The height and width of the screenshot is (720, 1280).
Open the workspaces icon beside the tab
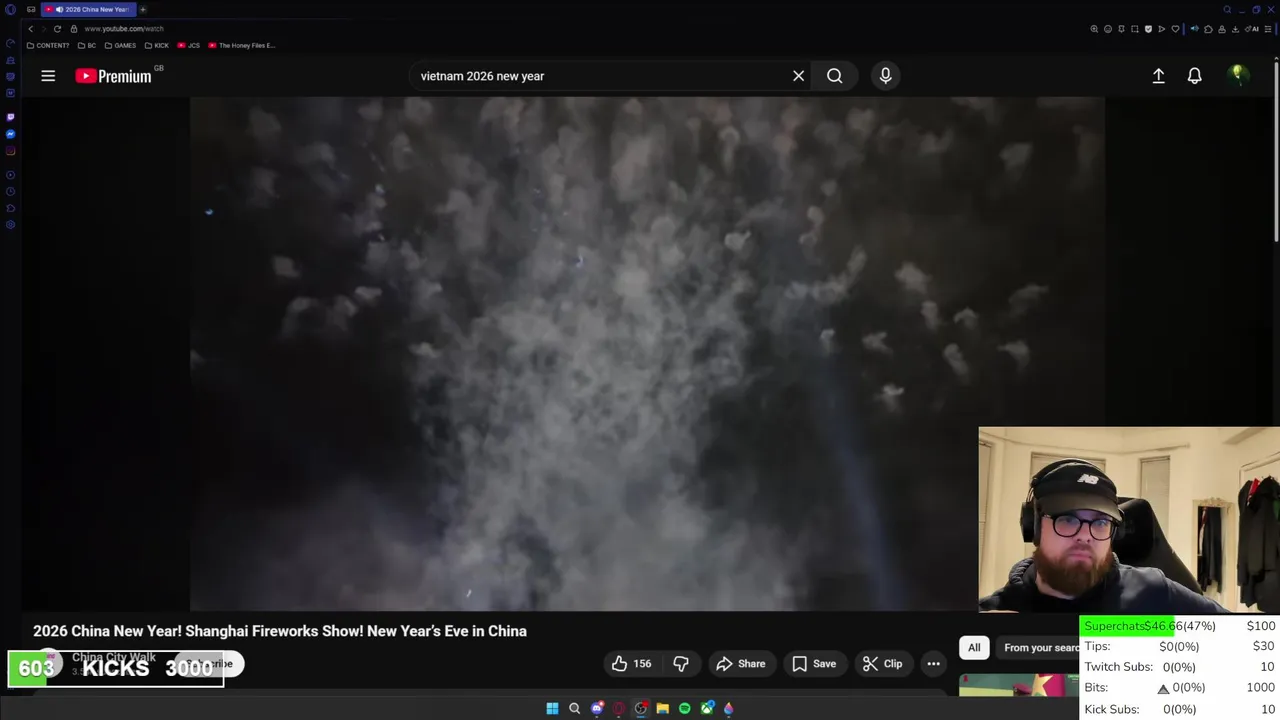pyautogui.click(x=31, y=9)
